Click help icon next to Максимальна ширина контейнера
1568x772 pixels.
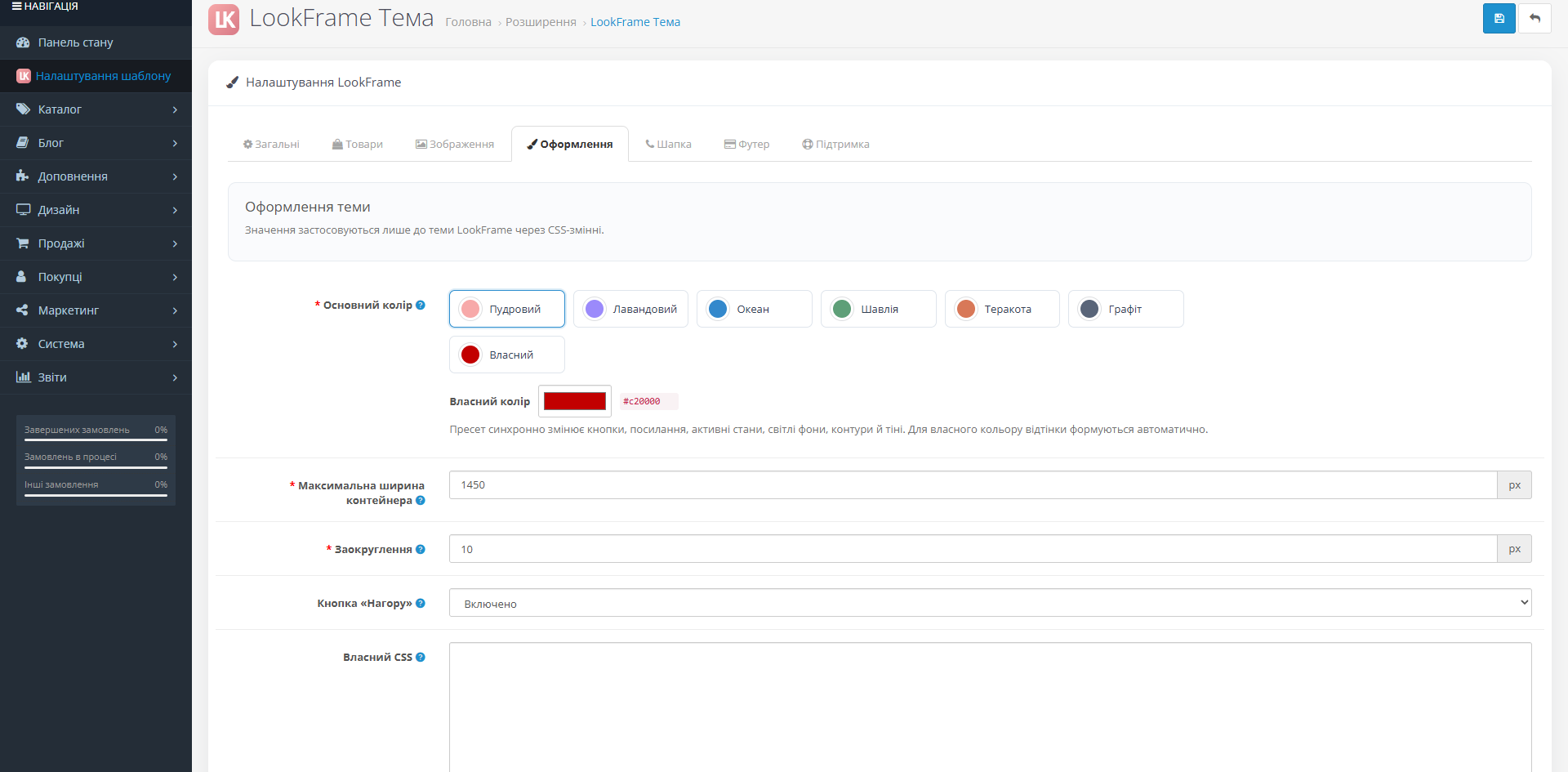coord(421,500)
